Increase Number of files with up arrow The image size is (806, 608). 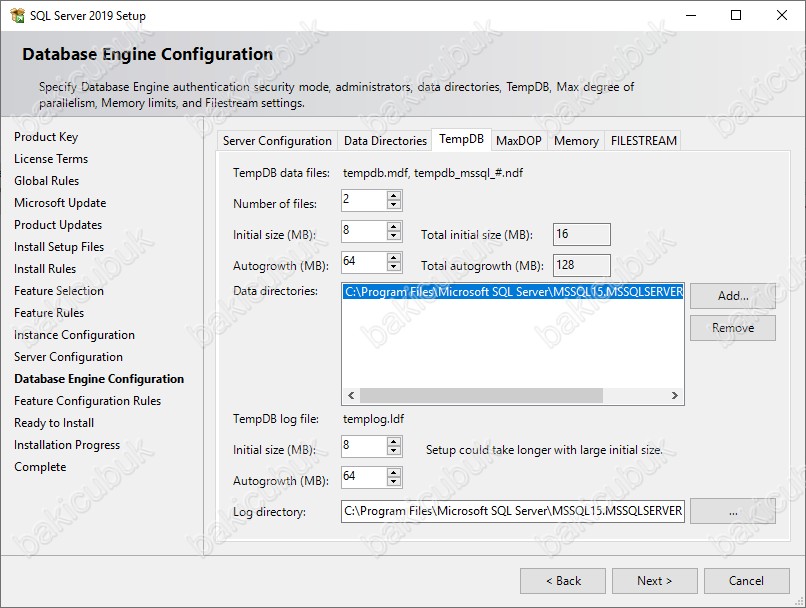pyautogui.click(x=394, y=196)
